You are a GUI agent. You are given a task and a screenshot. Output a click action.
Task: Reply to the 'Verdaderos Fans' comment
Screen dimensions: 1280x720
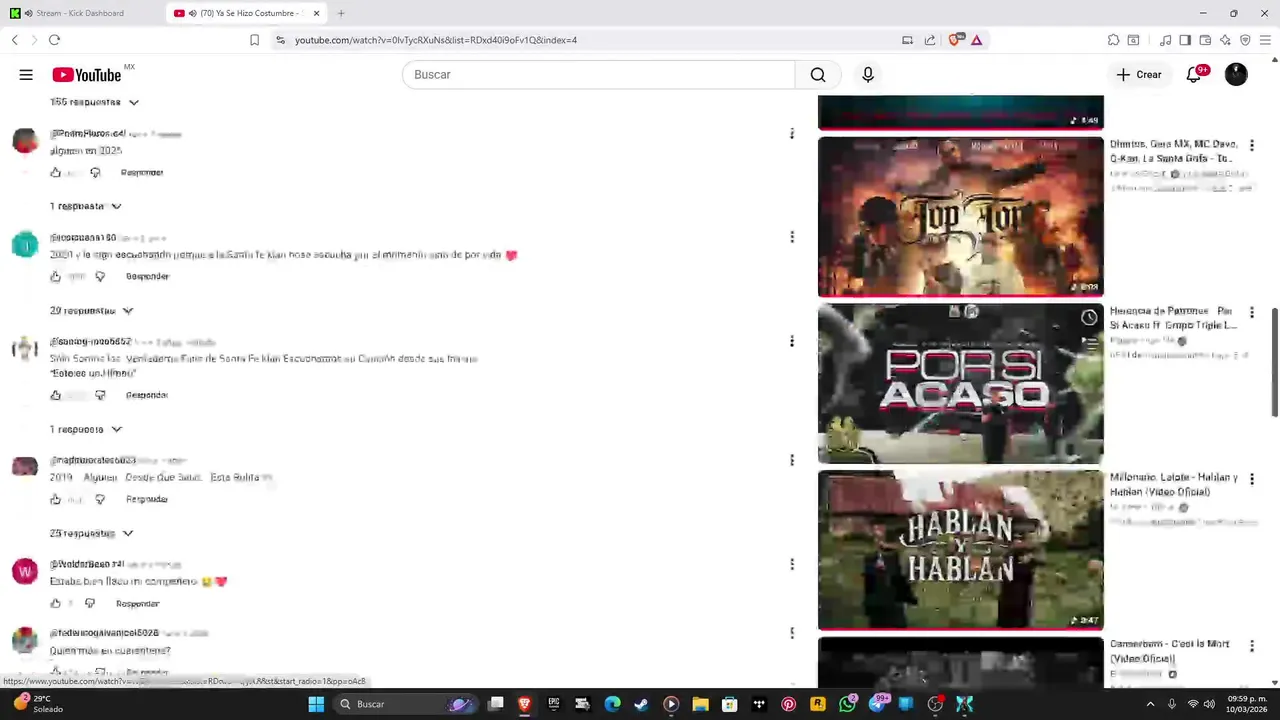click(x=147, y=396)
